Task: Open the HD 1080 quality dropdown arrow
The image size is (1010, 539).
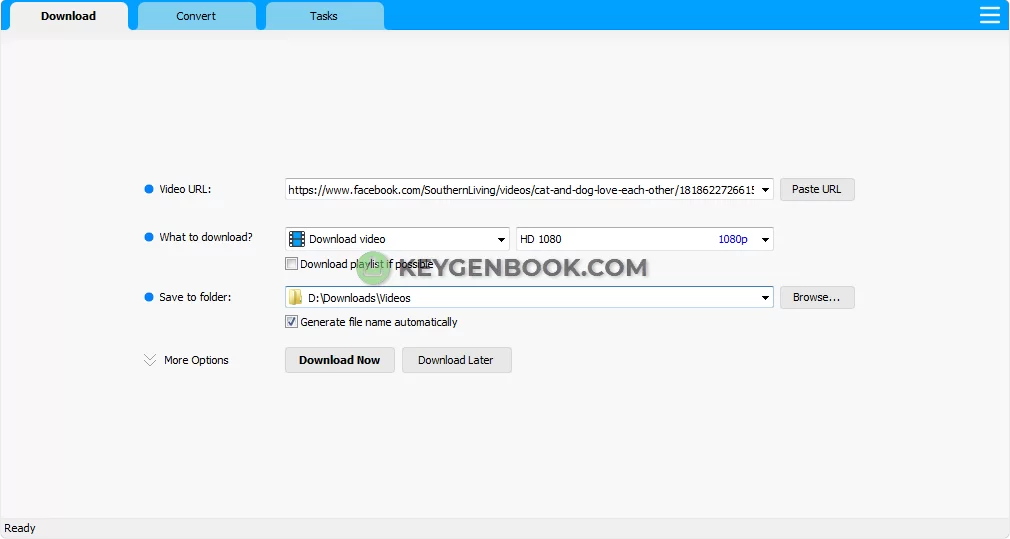Action: click(x=766, y=239)
